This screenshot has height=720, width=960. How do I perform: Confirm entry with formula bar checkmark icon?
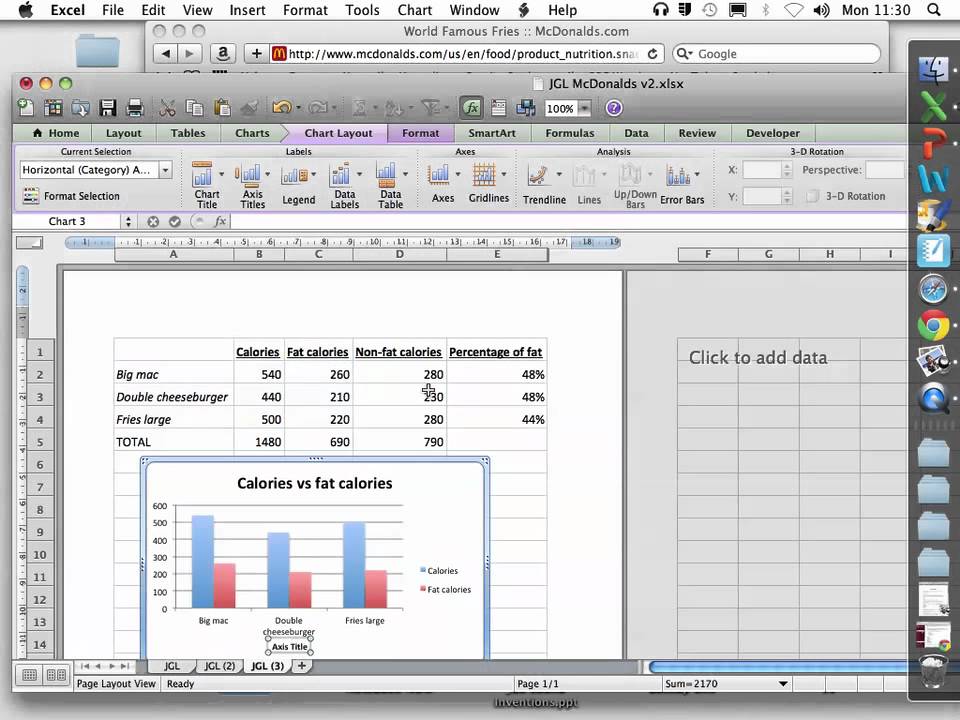(175, 222)
